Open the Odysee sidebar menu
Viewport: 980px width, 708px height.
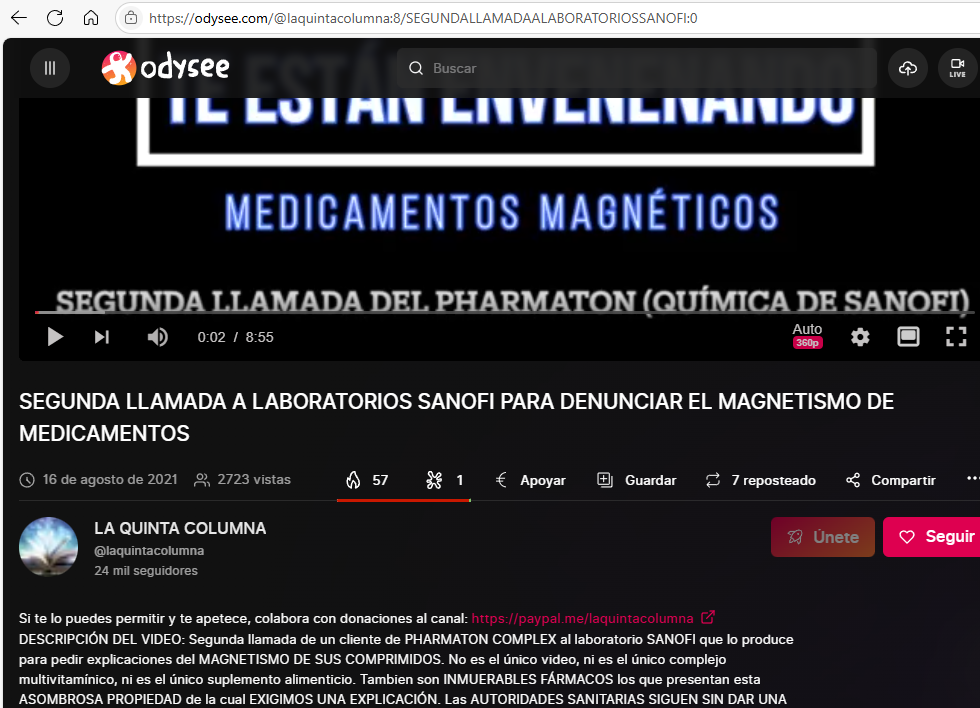(x=50, y=68)
